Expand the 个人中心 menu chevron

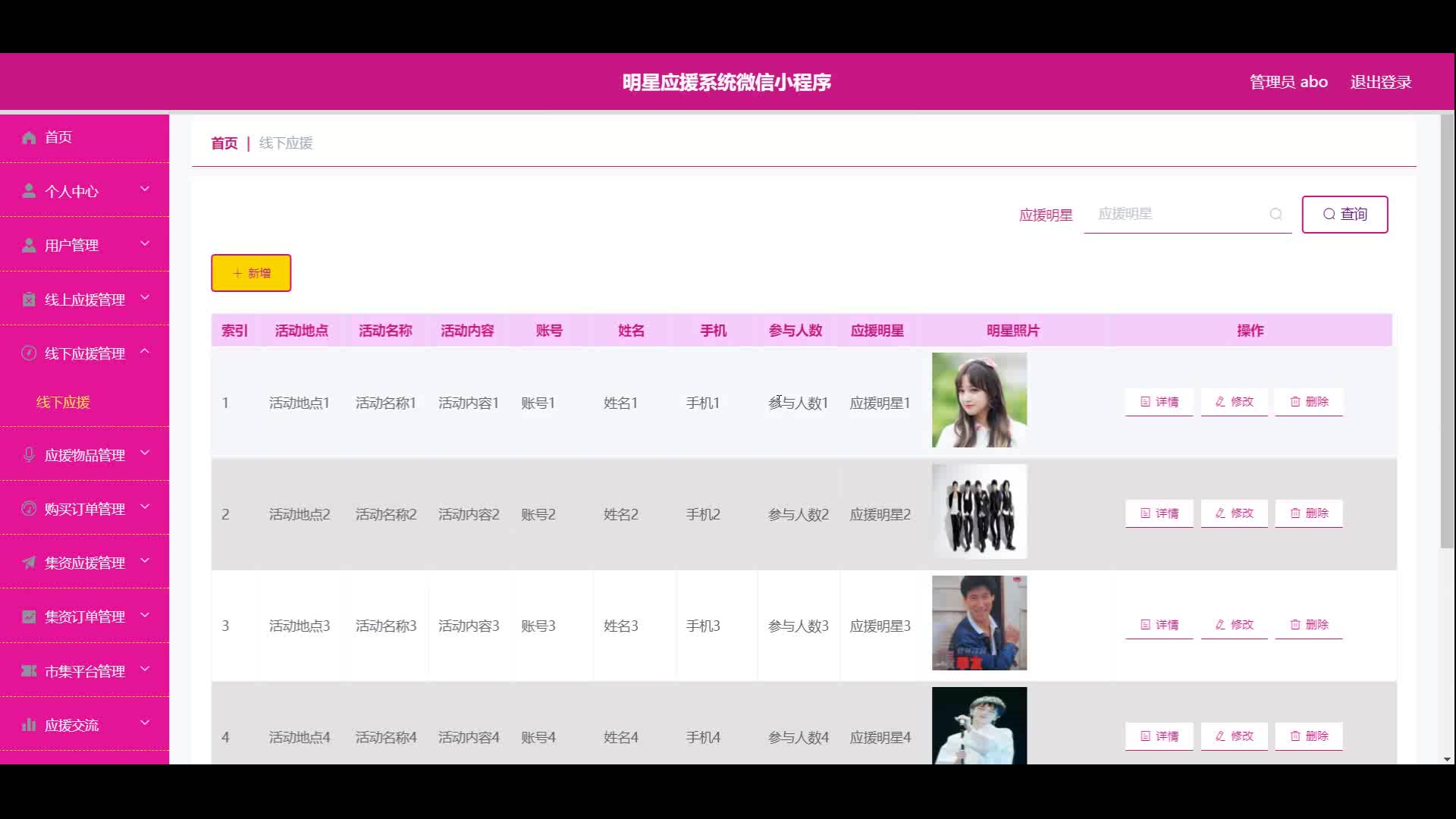tap(145, 189)
